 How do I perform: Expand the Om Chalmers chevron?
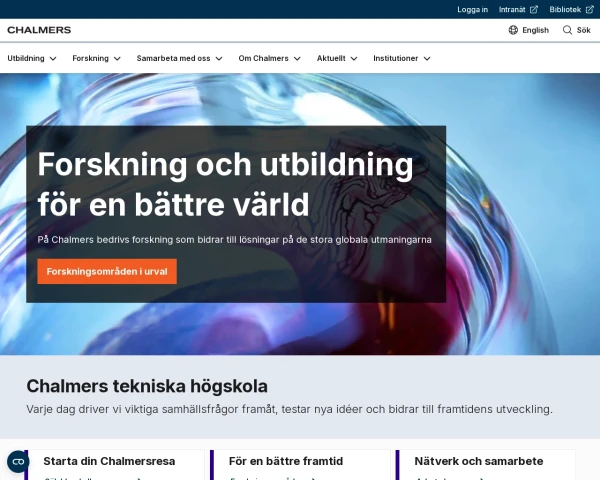pyautogui.click(x=297, y=59)
